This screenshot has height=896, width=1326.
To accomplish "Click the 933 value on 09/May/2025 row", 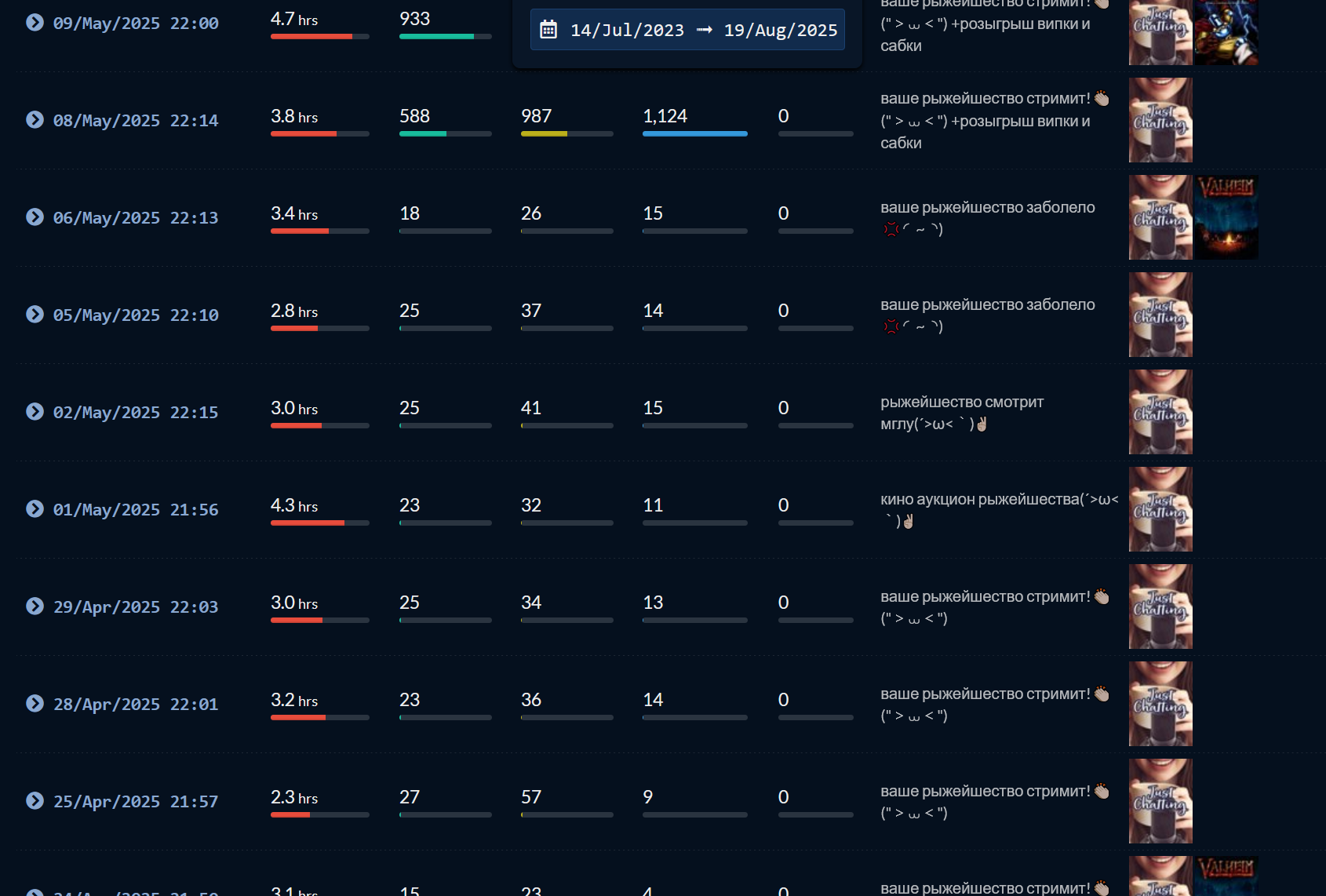I will [414, 19].
